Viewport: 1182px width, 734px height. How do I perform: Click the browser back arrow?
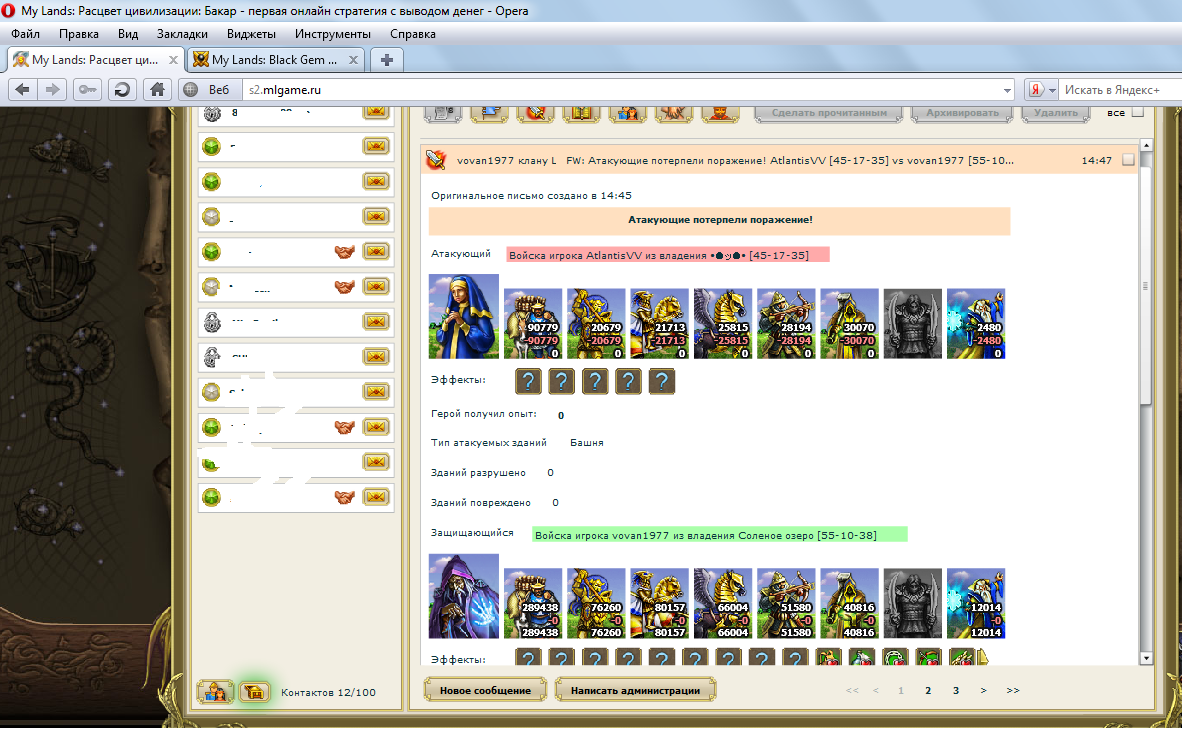click(x=24, y=90)
